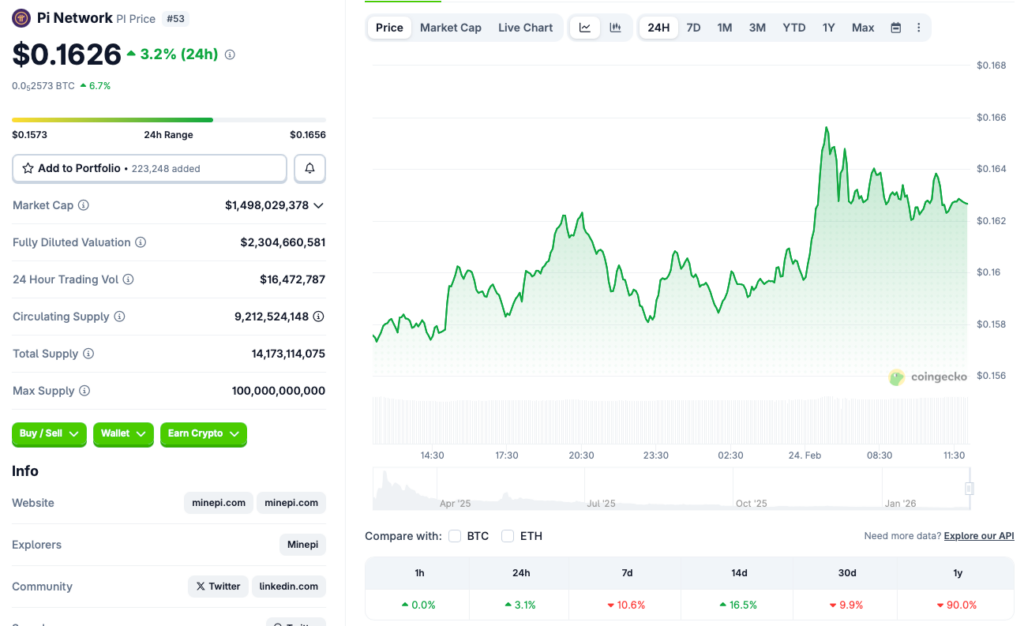Click info icon beside Circulating Supply

pos(119,316)
